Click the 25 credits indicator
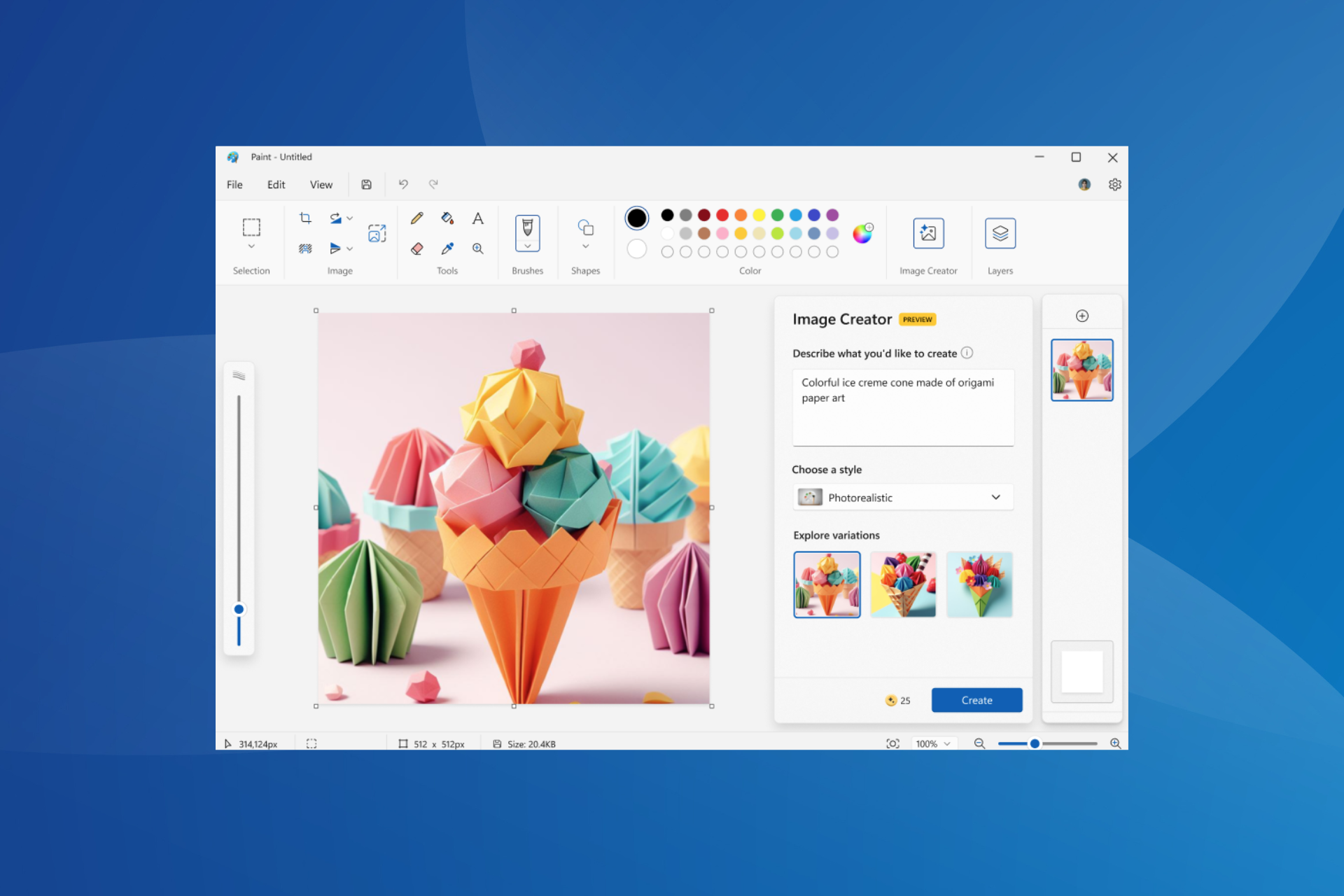 898,701
